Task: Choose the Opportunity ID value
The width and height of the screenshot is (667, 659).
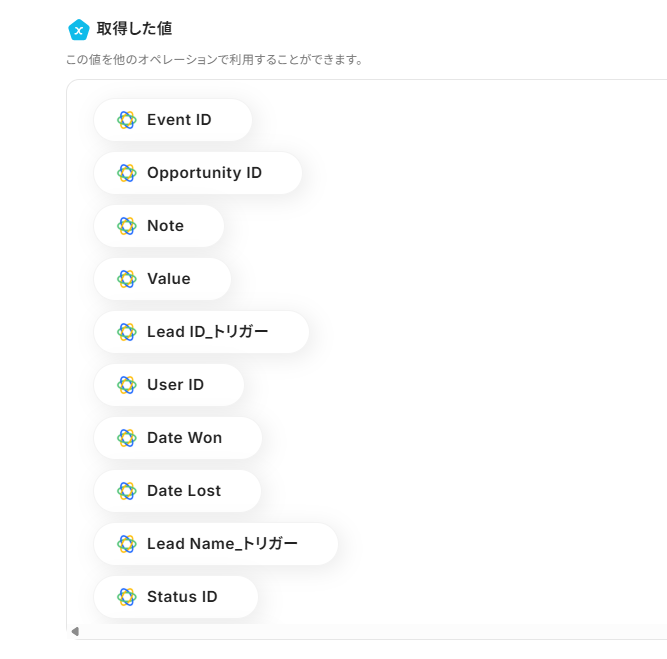Action: click(x=204, y=173)
